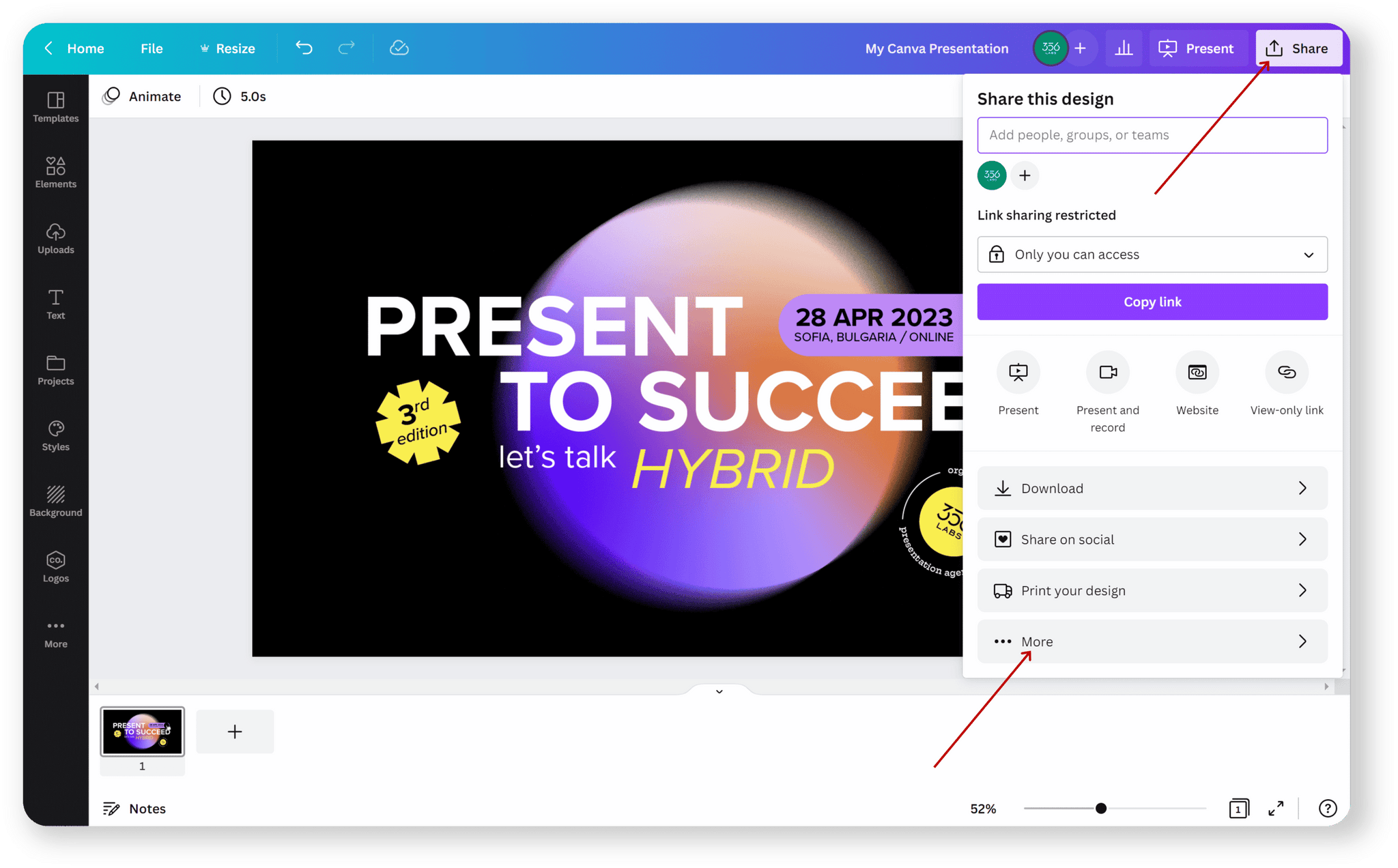
Task: Click the Copy link button
Action: pyautogui.click(x=1152, y=302)
